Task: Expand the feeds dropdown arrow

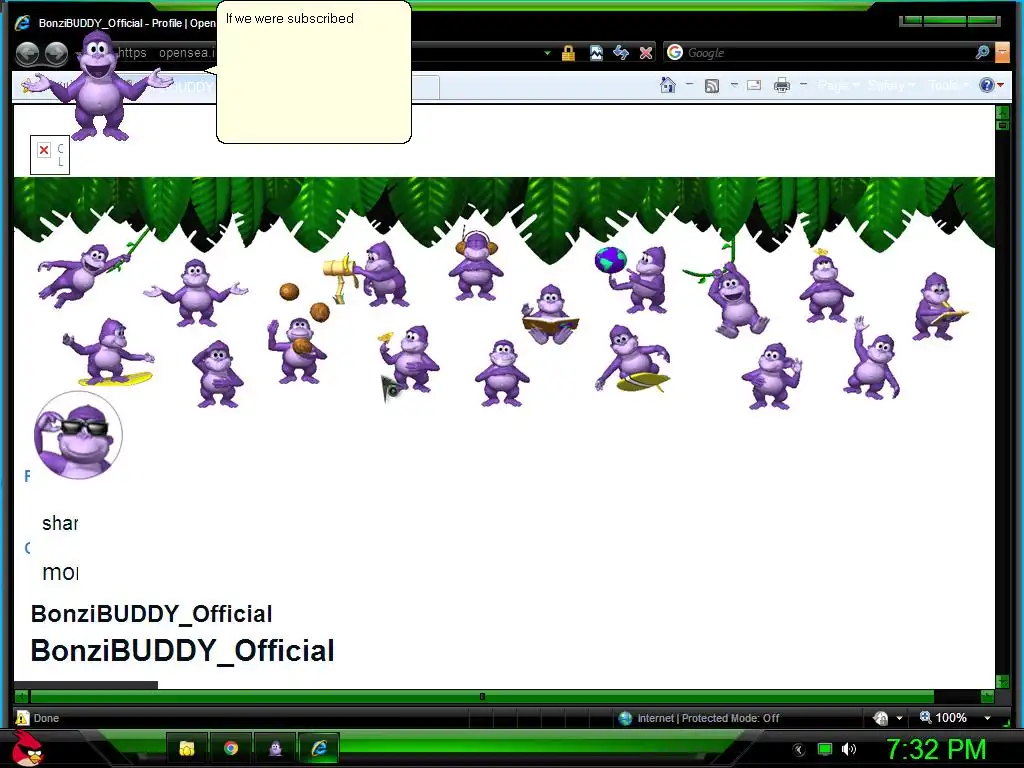Action: pyautogui.click(x=734, y=84)
